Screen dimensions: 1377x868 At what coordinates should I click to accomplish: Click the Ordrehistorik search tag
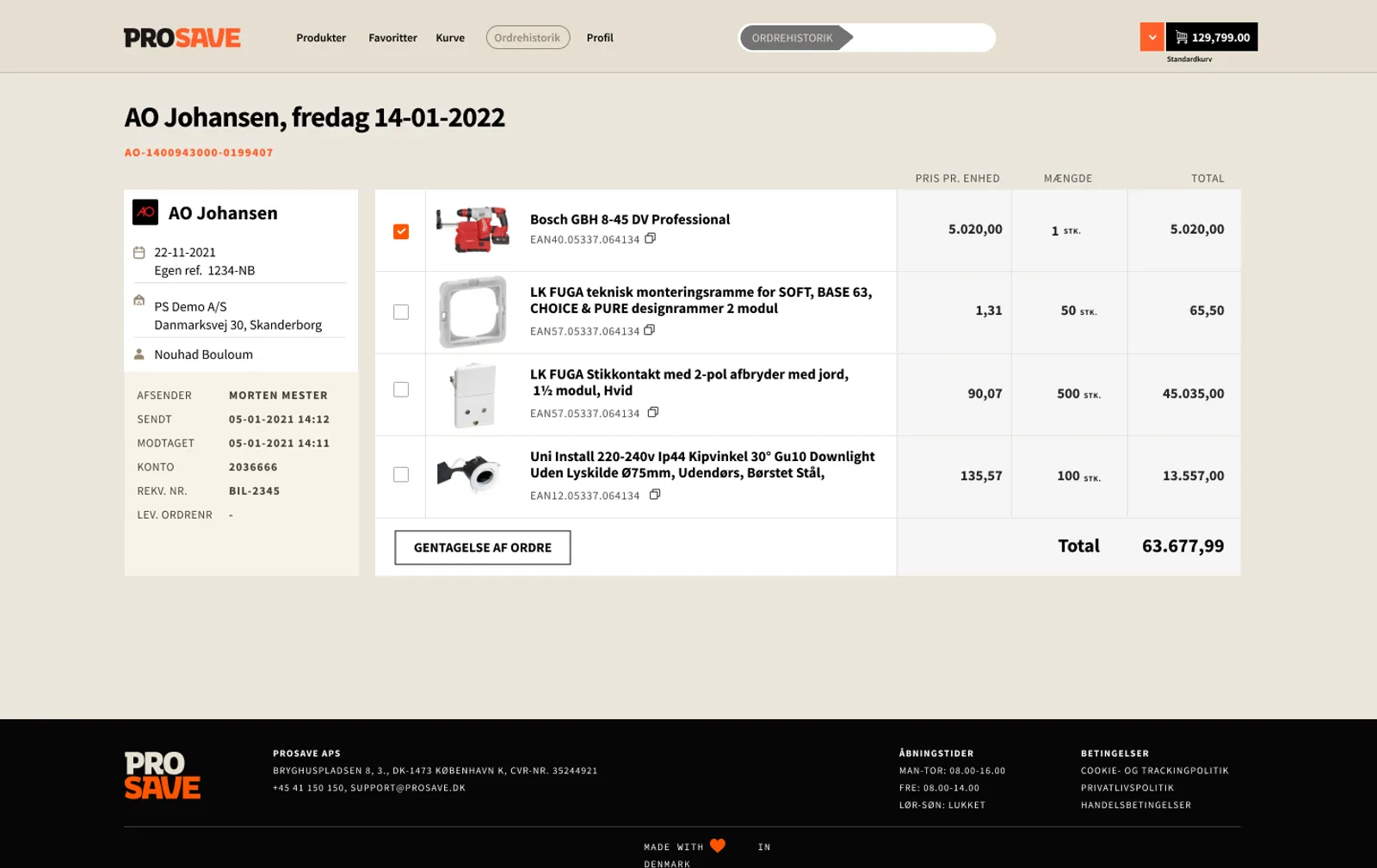pos(795,38)
